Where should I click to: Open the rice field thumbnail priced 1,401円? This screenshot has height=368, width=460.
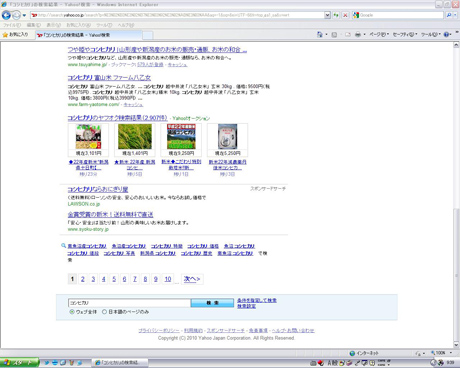(135, 137)
